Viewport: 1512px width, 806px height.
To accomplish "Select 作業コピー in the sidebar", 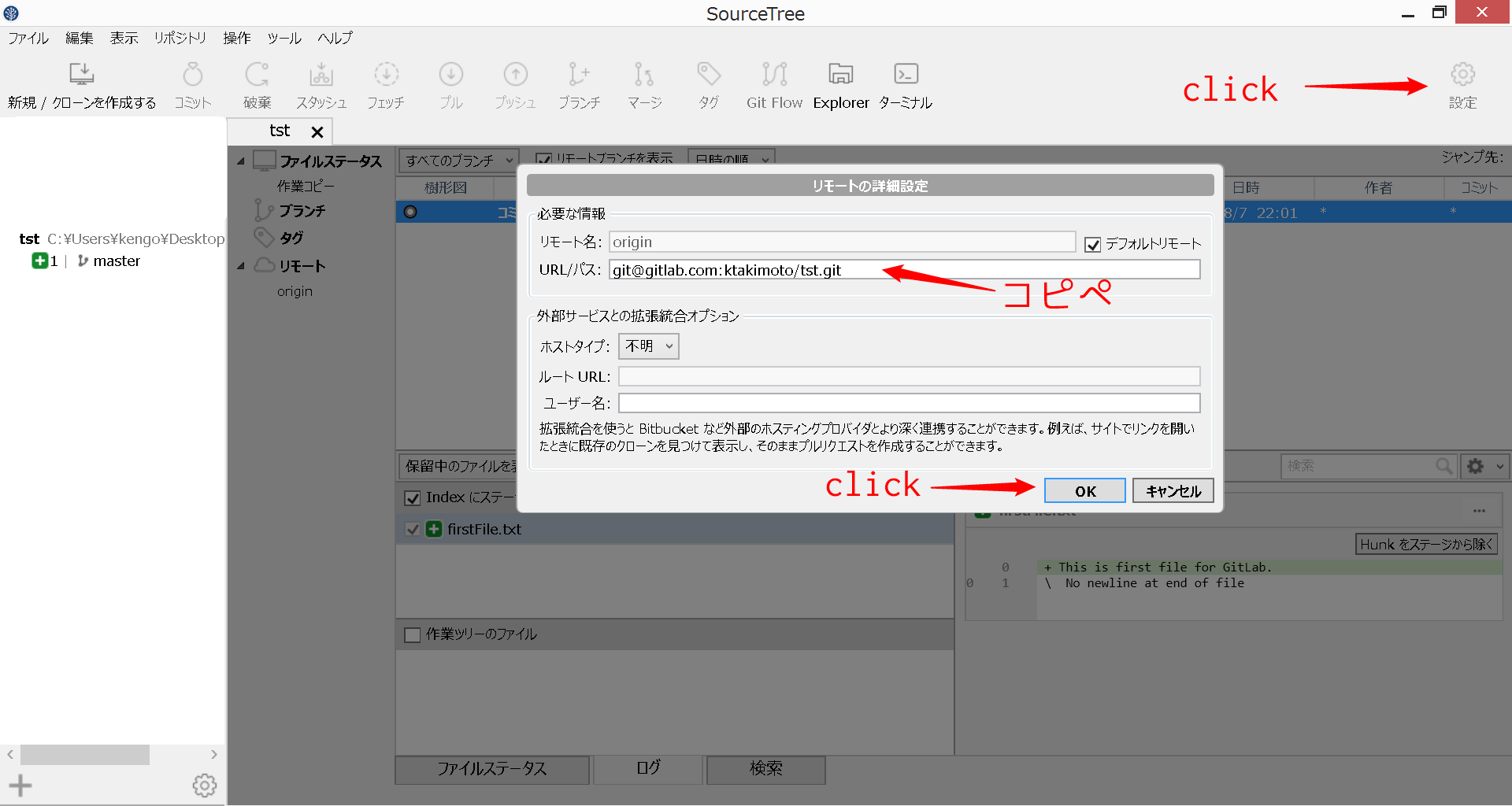I will click(x=306, y=187).
